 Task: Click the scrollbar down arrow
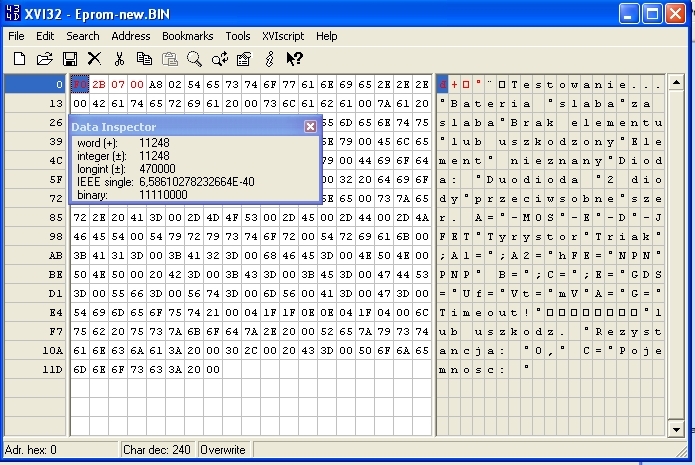[676, 429]
